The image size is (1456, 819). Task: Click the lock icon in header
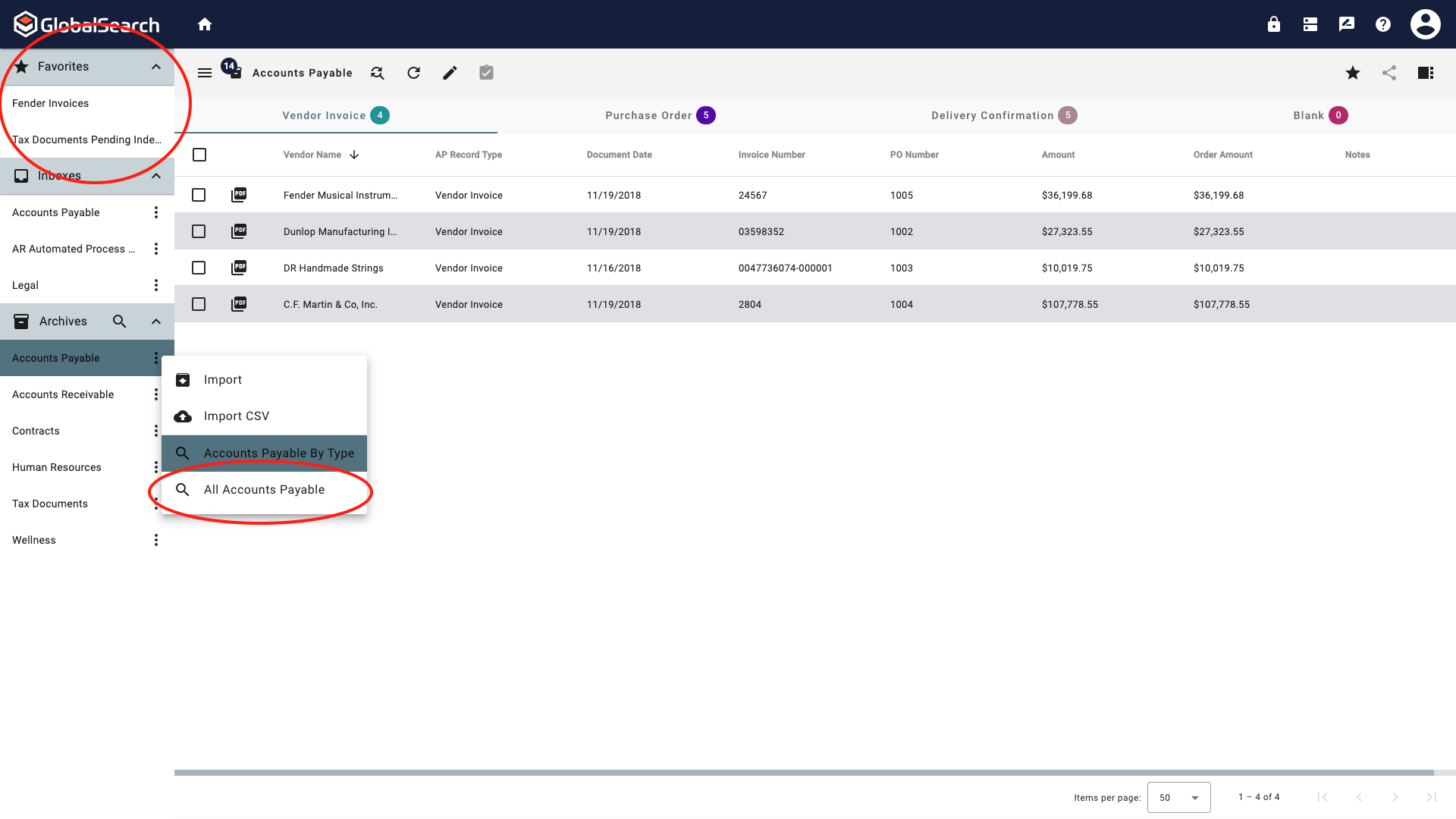(x=1273, y=24)
